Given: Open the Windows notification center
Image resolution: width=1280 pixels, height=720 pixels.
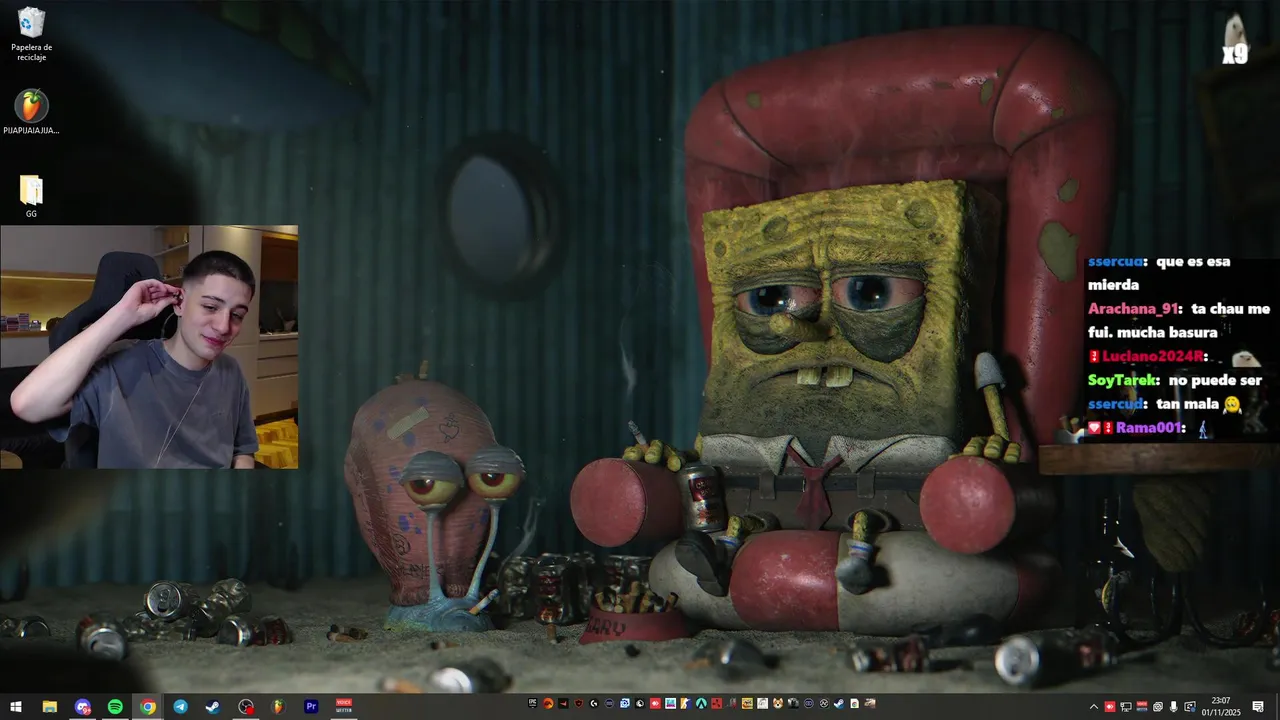Looking at the screenshot, I should click(x=1258, y=707).
